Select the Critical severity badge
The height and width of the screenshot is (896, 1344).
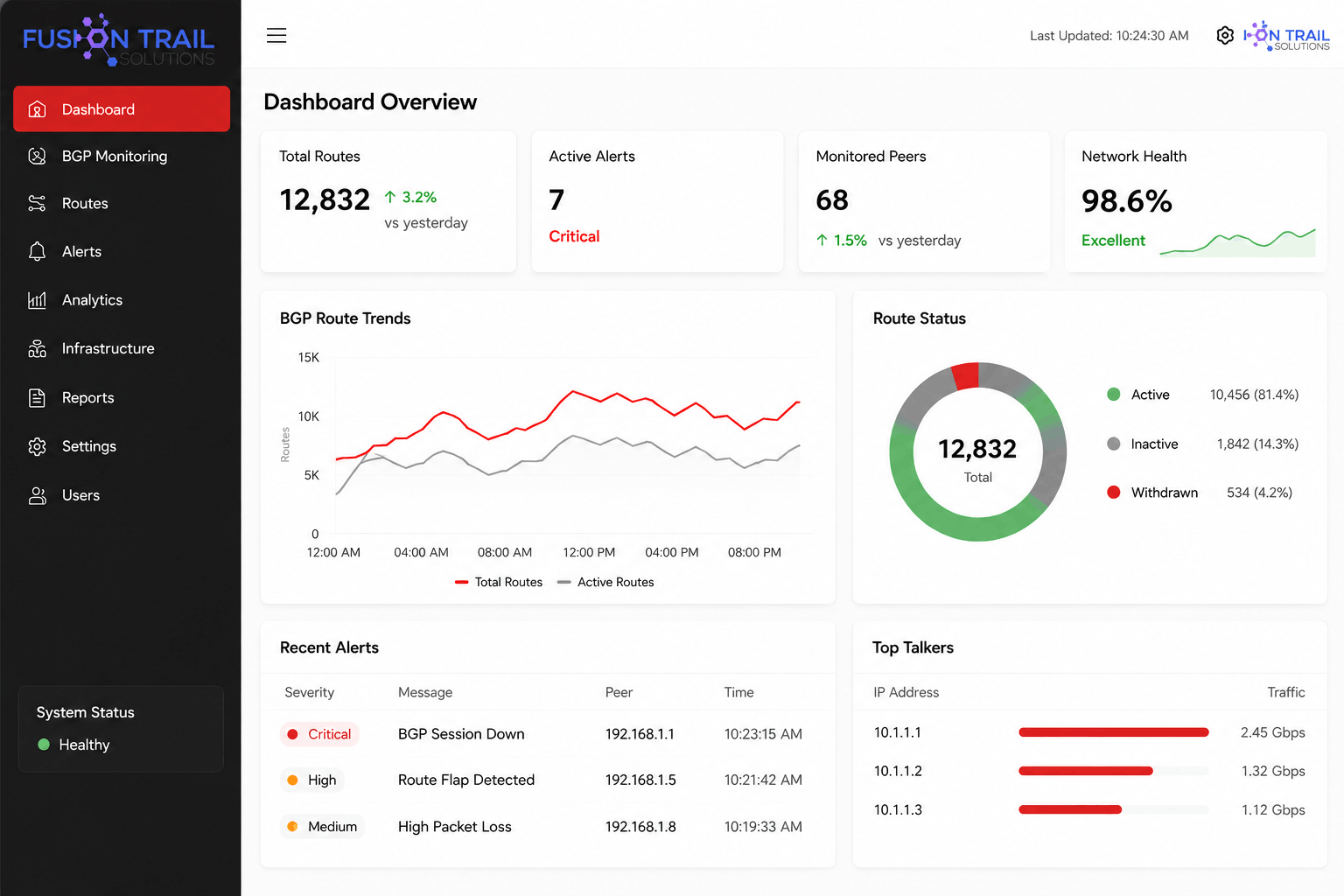click(319, 734)
